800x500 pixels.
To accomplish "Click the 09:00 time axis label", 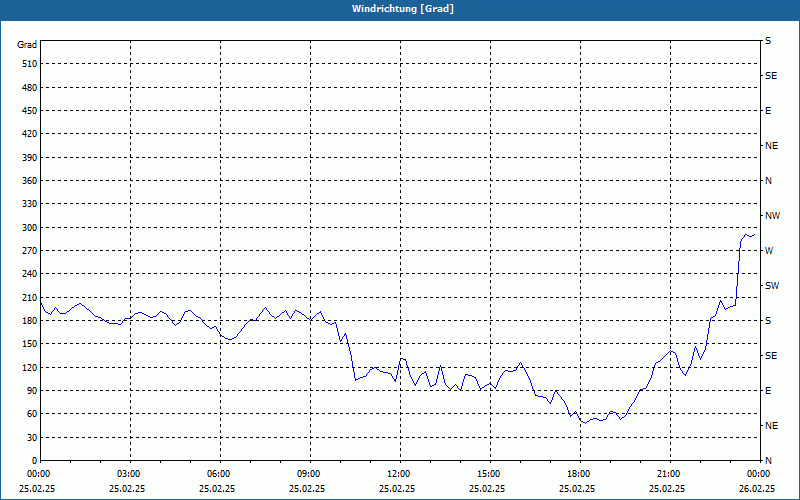I will click(310, 474).
